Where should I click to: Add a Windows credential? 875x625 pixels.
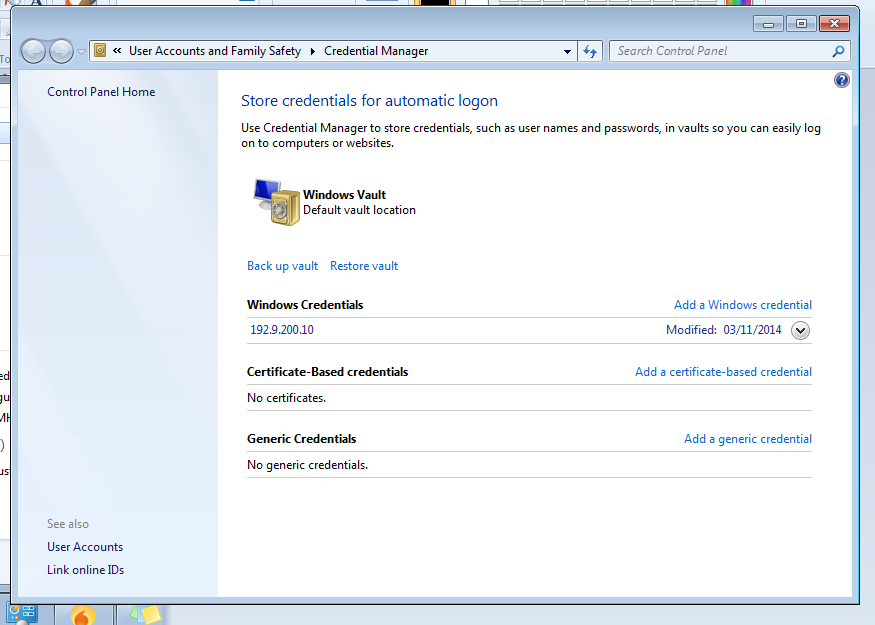742,304
